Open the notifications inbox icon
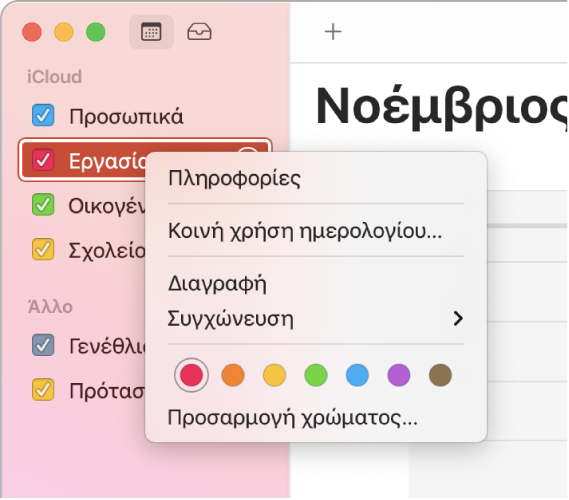This screenshot has width=569, height=500. click(199, 32)
